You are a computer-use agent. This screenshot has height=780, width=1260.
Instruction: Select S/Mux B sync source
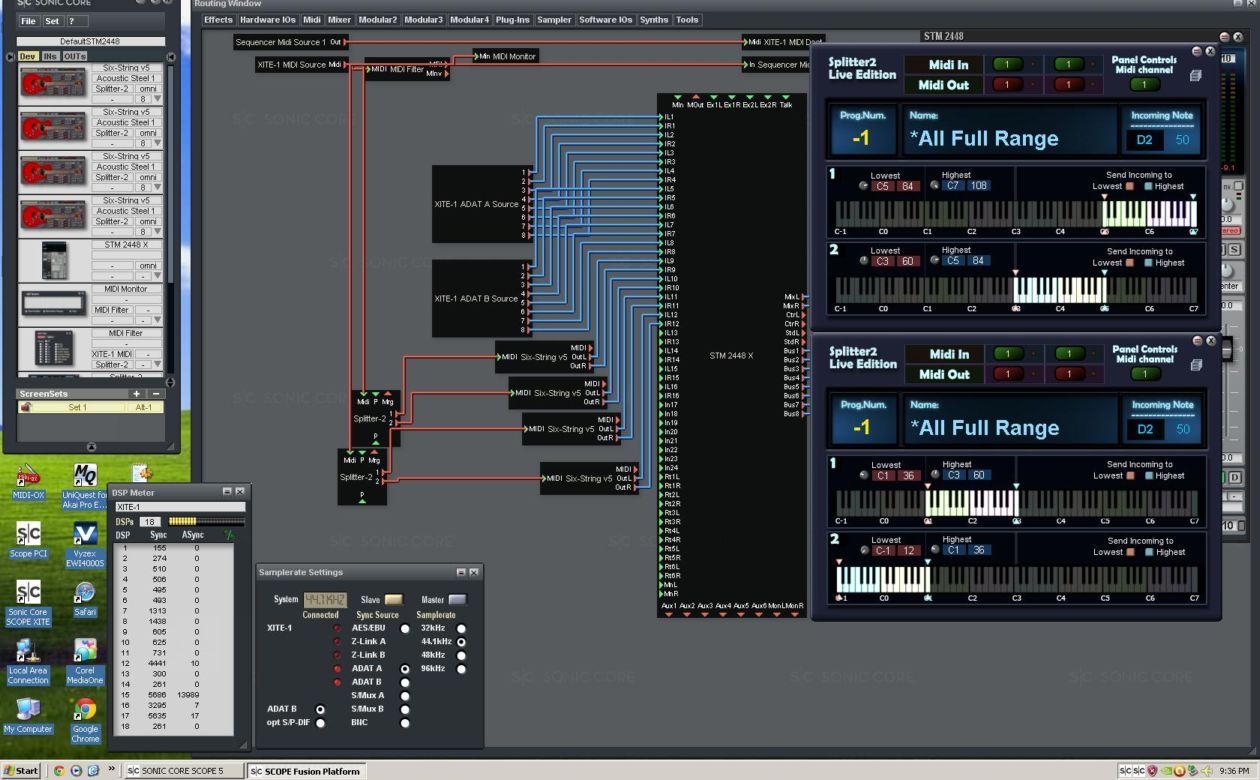click(405, 709)
